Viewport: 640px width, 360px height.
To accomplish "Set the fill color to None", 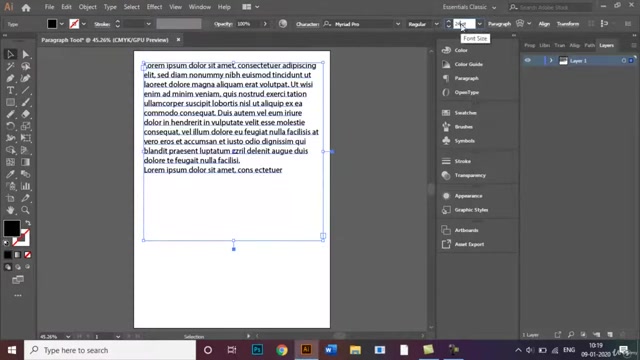I will [28, 255].
